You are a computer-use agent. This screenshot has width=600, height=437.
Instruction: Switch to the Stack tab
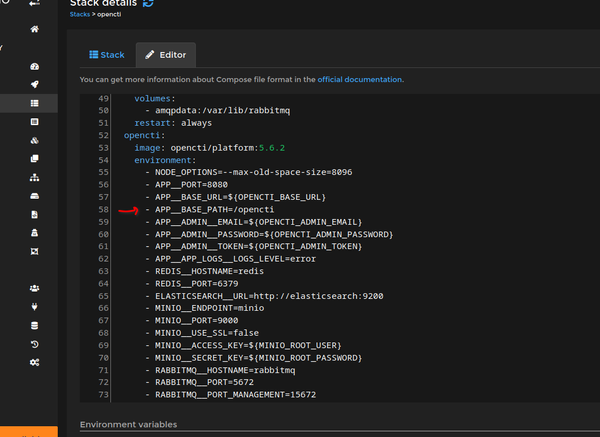[107, 55]
